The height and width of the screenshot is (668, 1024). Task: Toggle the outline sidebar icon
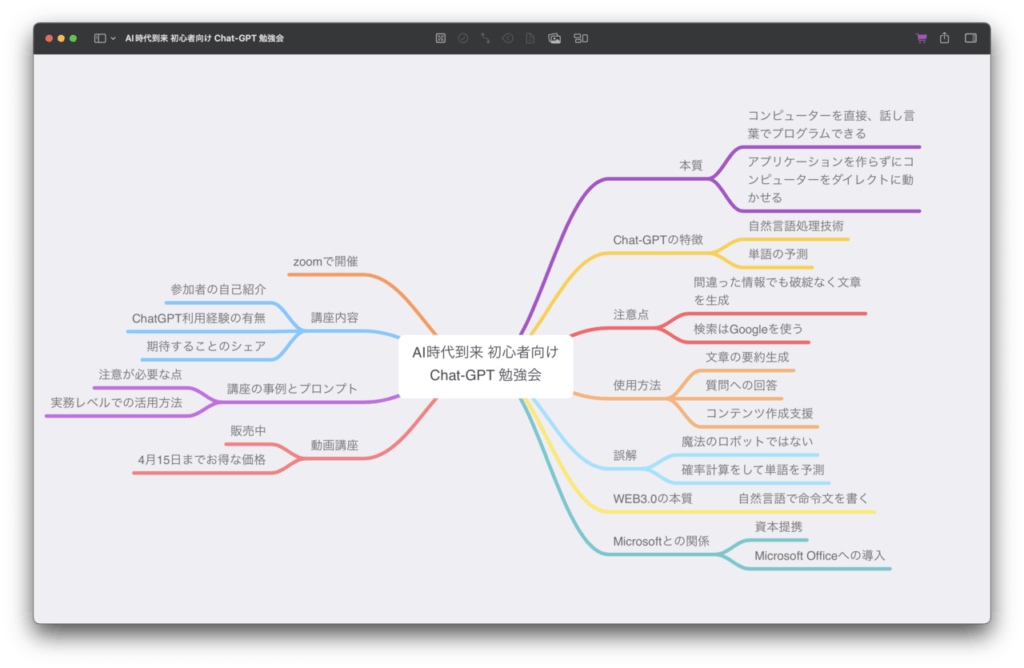[x=100, y=39]
